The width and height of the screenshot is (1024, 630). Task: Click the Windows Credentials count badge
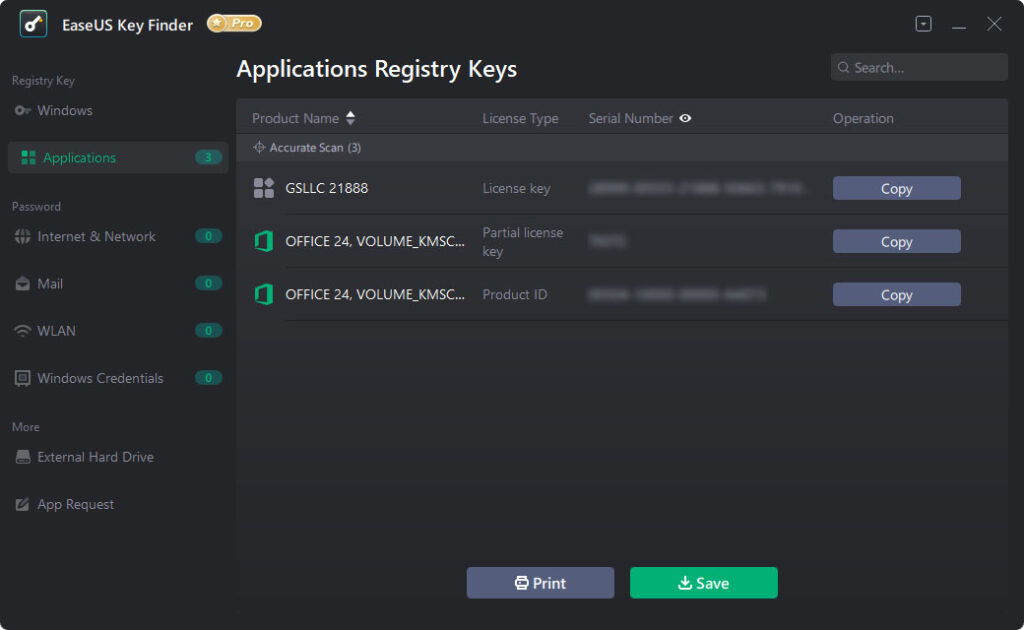pyautogui.click(x=208, y=377)
